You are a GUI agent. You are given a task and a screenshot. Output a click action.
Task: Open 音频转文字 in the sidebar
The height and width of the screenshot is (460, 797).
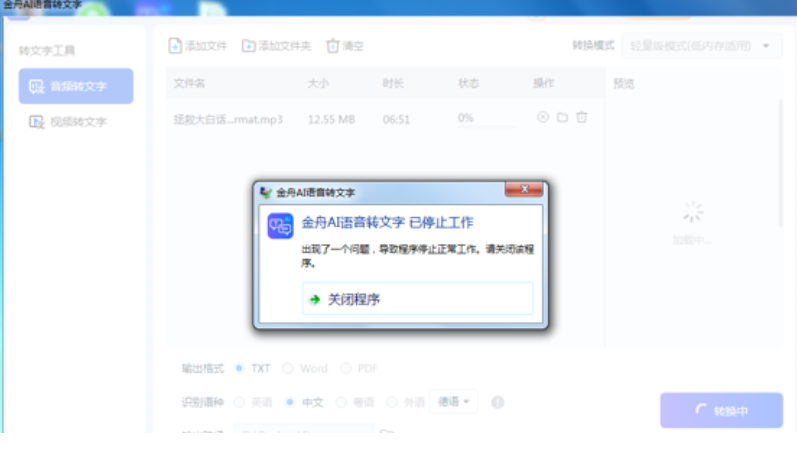(x=76, y=86)
